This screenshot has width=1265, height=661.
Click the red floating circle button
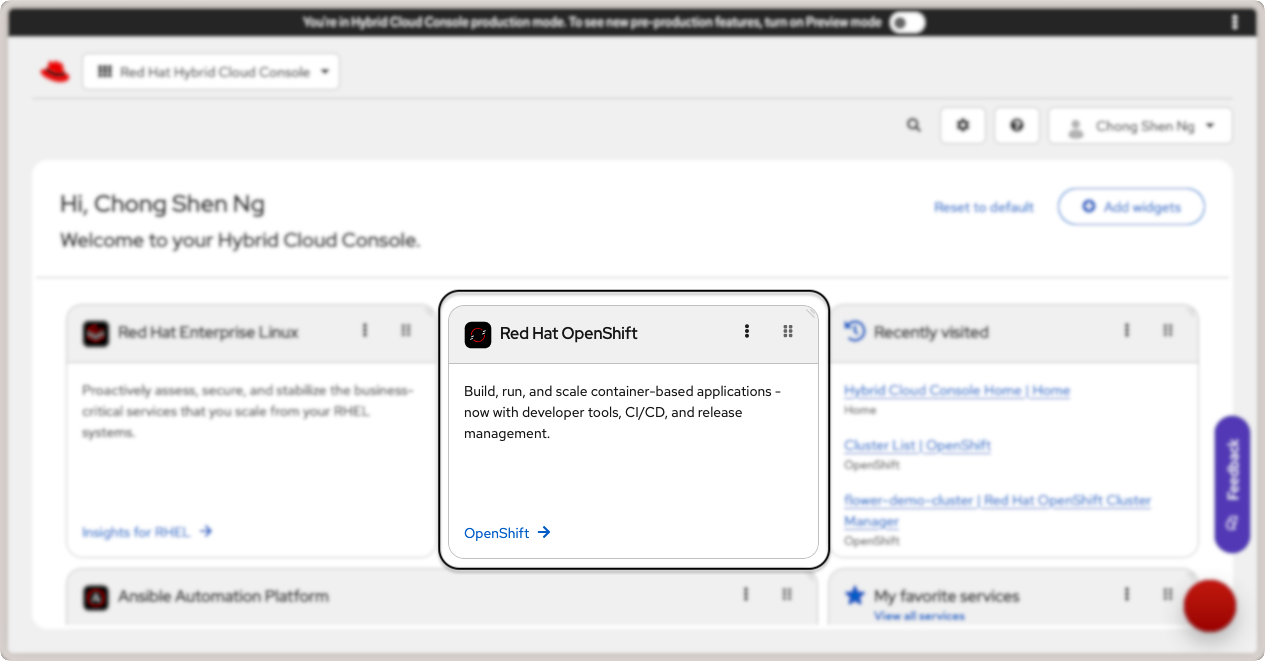[1209, 605]
